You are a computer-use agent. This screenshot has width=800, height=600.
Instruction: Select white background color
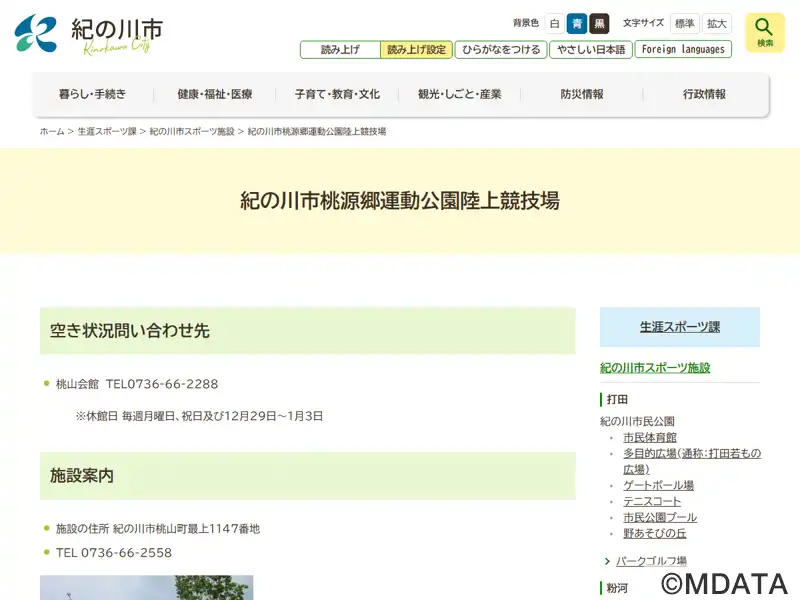[554, 24]
